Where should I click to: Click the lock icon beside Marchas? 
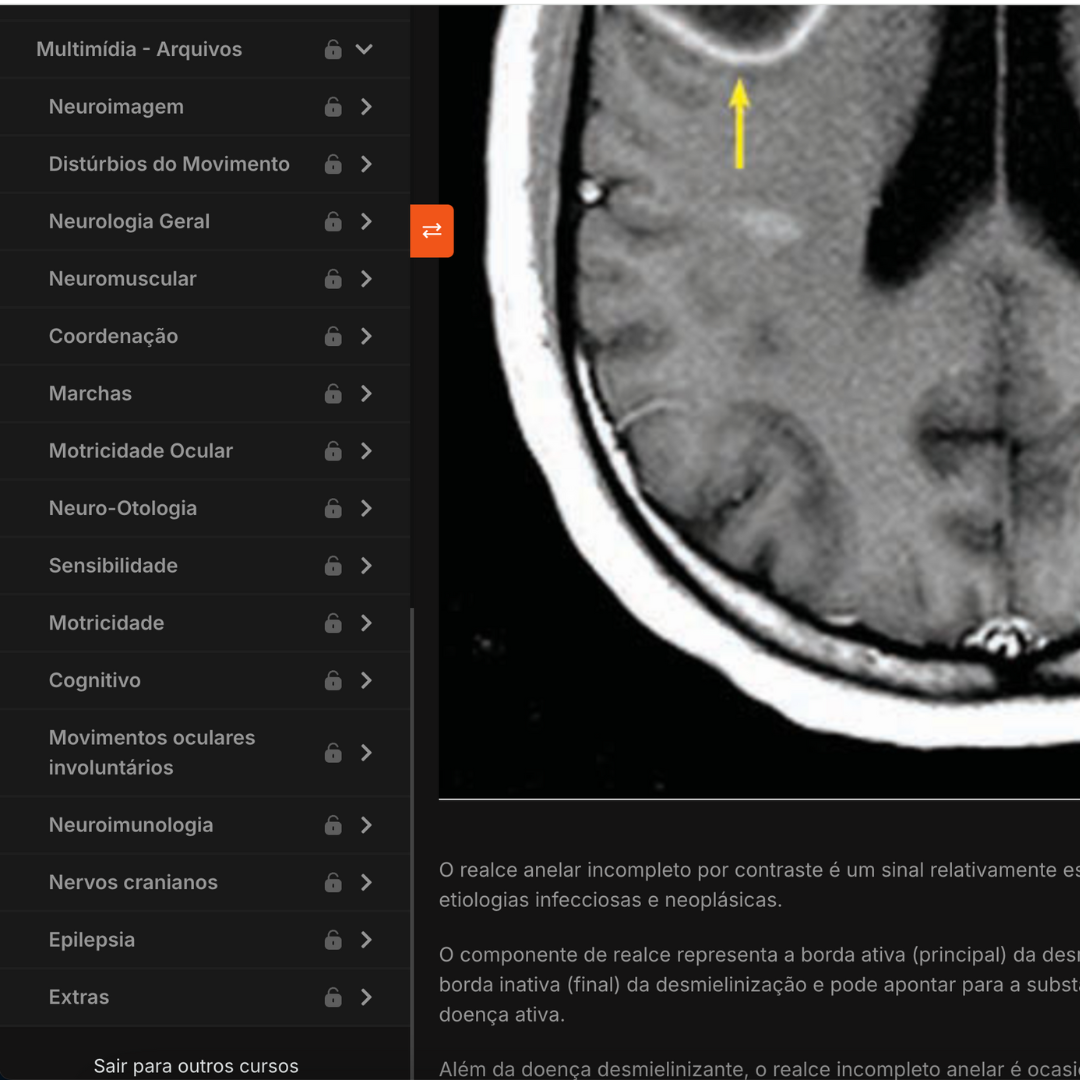333,393
